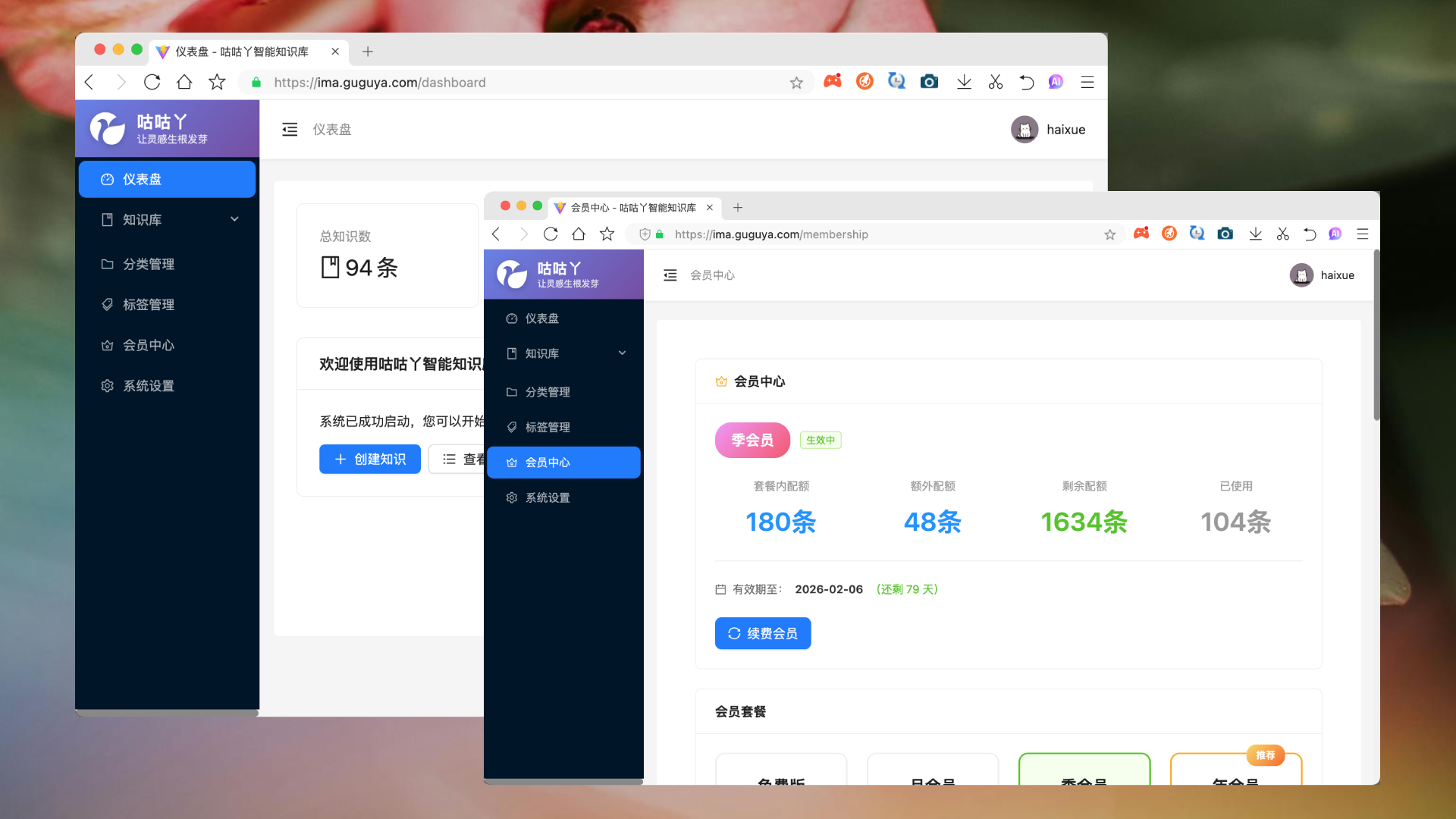This screenshot has height=819, width=1456.
Task: Open the orange rocket extension
Action: (1169, 234)
